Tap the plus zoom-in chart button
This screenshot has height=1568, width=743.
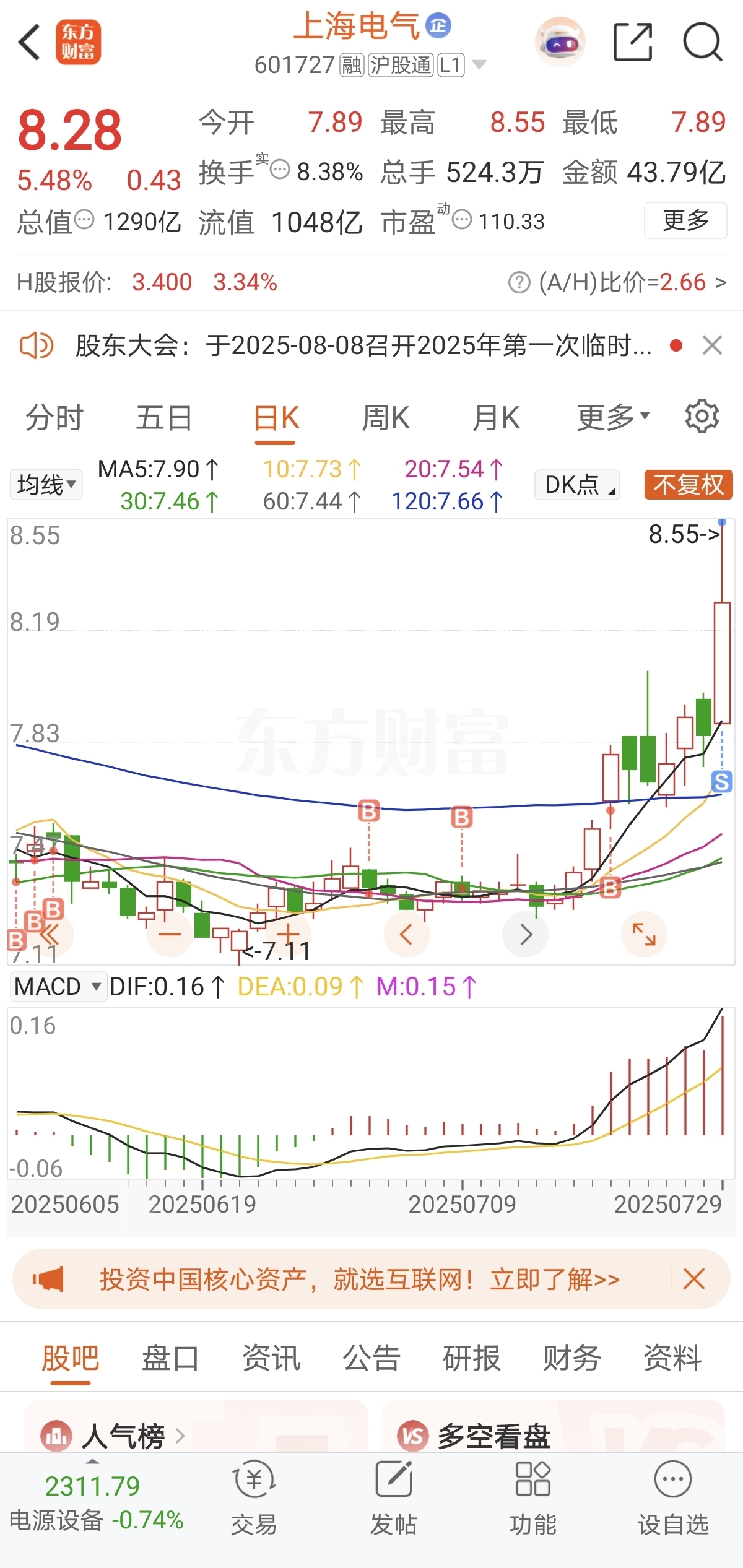click(288, 934)
